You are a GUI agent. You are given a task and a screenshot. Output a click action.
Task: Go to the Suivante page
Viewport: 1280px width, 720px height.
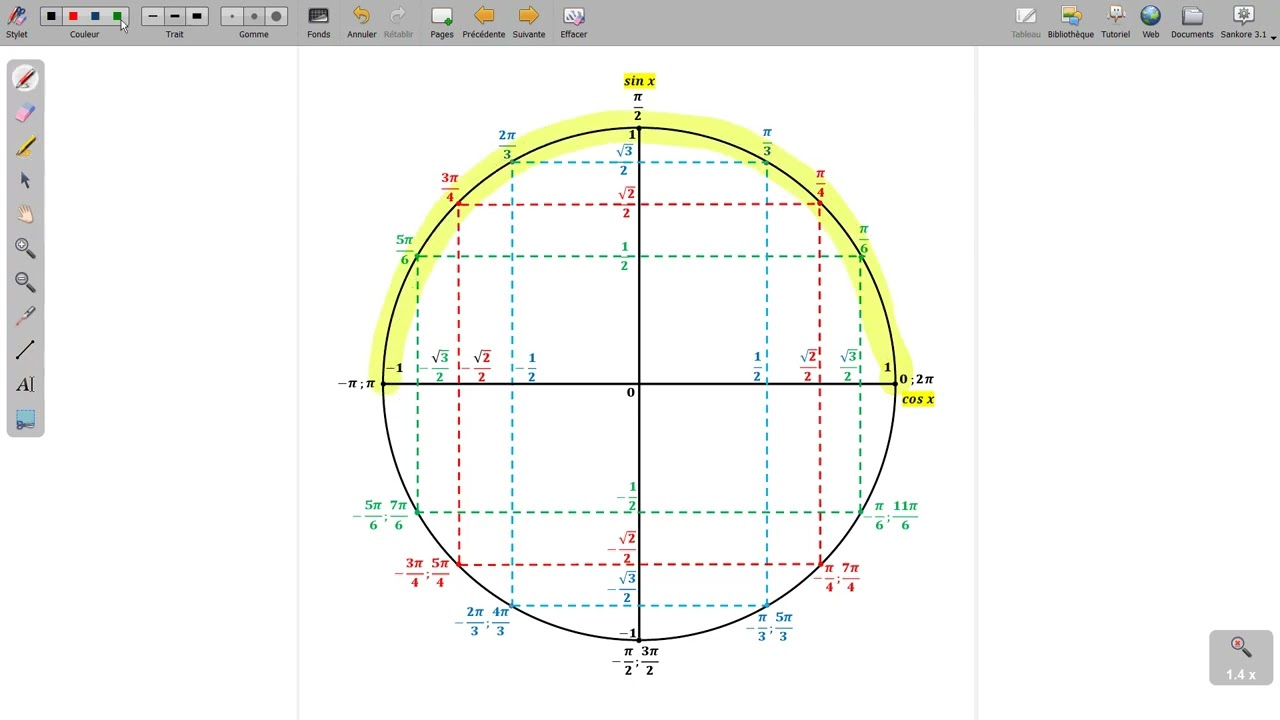(x=529, y=22)
